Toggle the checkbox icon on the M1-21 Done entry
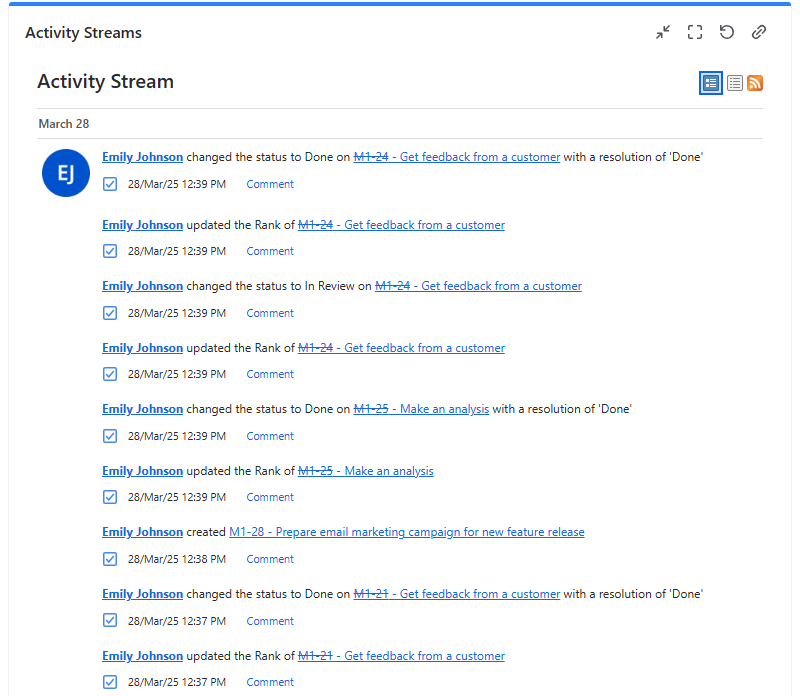This screenshot has height=696, width=800. (x=110, y=620)
